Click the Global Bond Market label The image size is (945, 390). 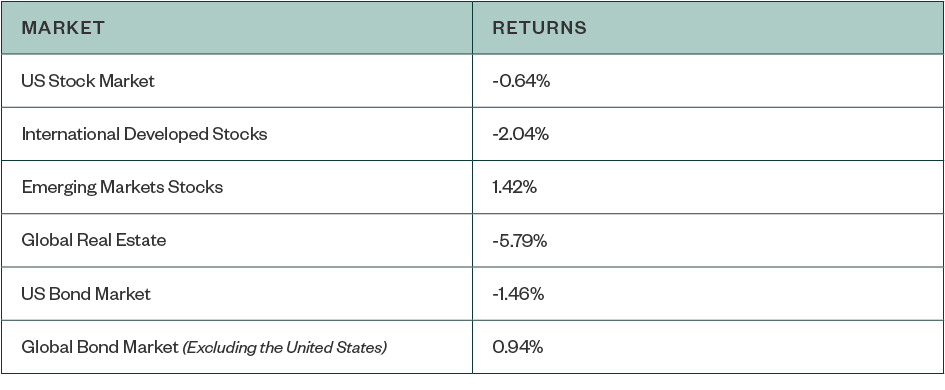click(x=100, y=347)
